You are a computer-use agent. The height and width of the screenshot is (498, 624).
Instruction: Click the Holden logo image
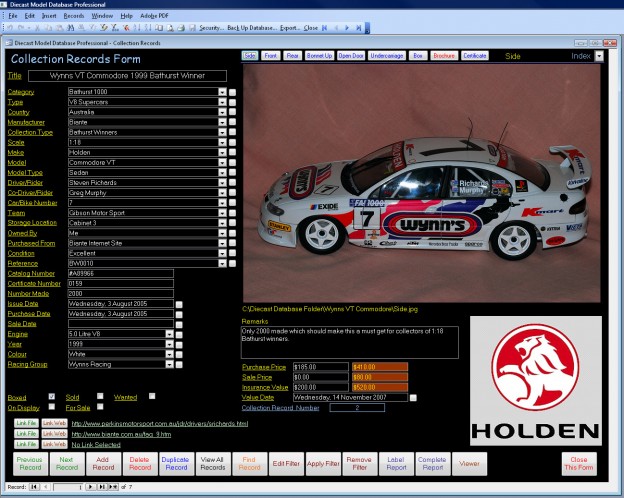coord(536,381)
